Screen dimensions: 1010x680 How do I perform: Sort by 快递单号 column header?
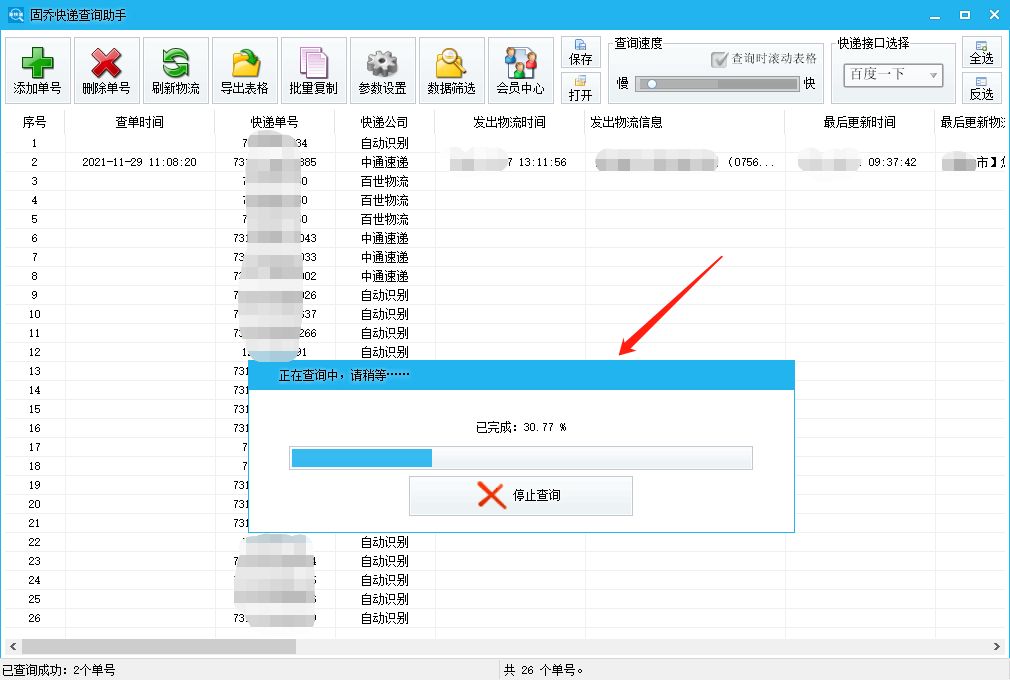click(x=274, y=122)
